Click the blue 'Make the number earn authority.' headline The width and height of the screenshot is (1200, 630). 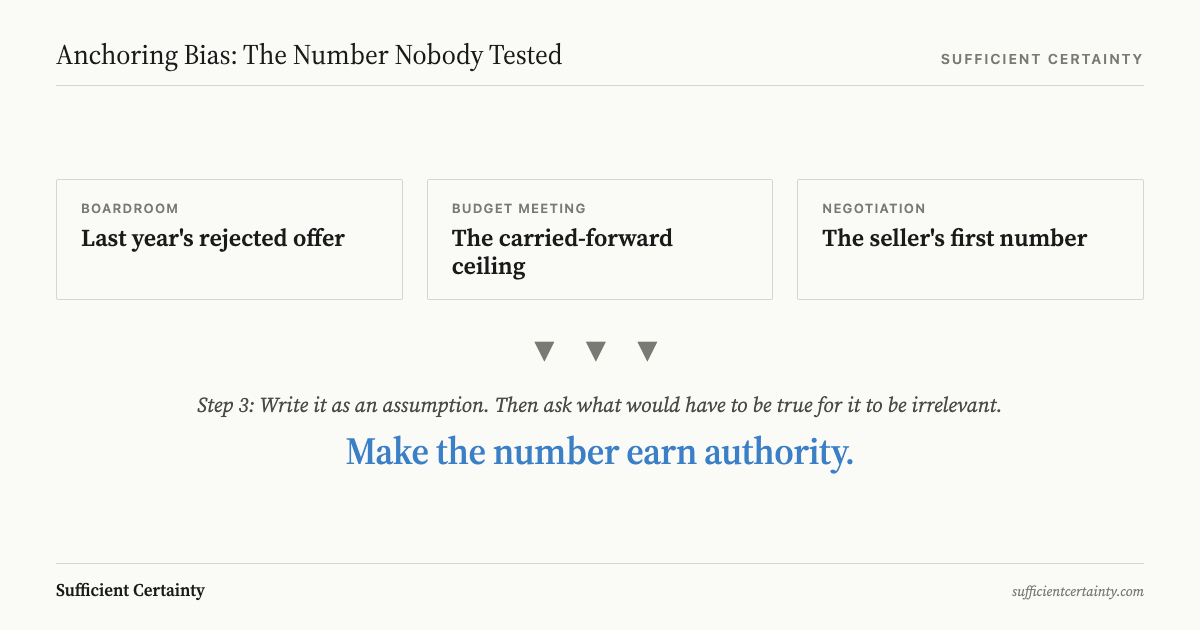click(600, 452)
